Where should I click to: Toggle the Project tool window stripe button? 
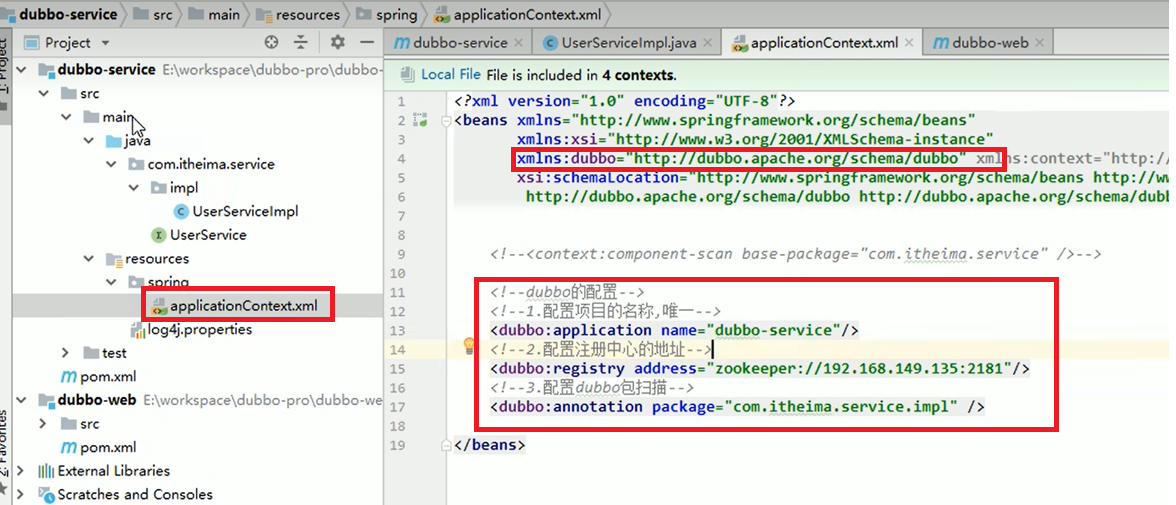(4, 68)
